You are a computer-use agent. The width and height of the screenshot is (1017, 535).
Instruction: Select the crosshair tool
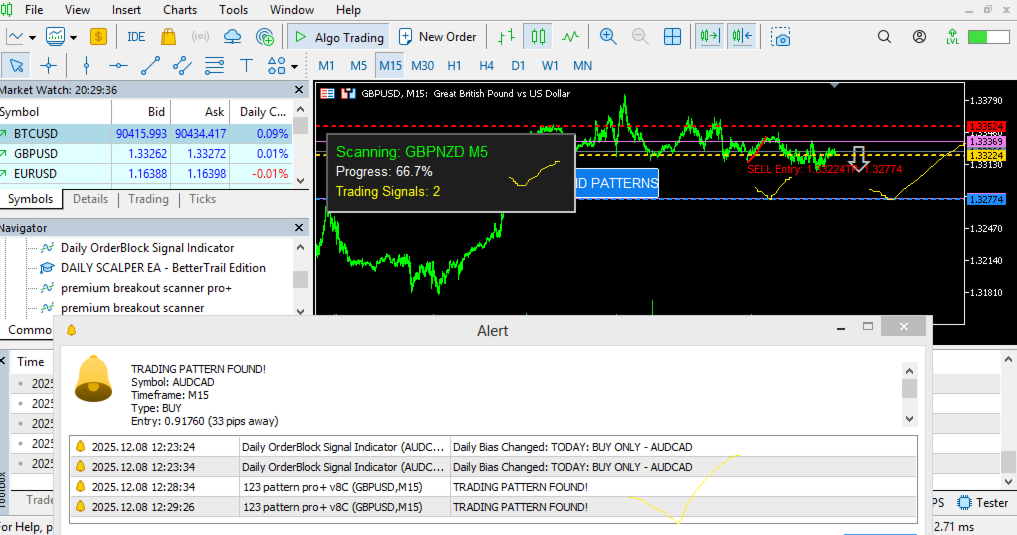coord(48,65)
